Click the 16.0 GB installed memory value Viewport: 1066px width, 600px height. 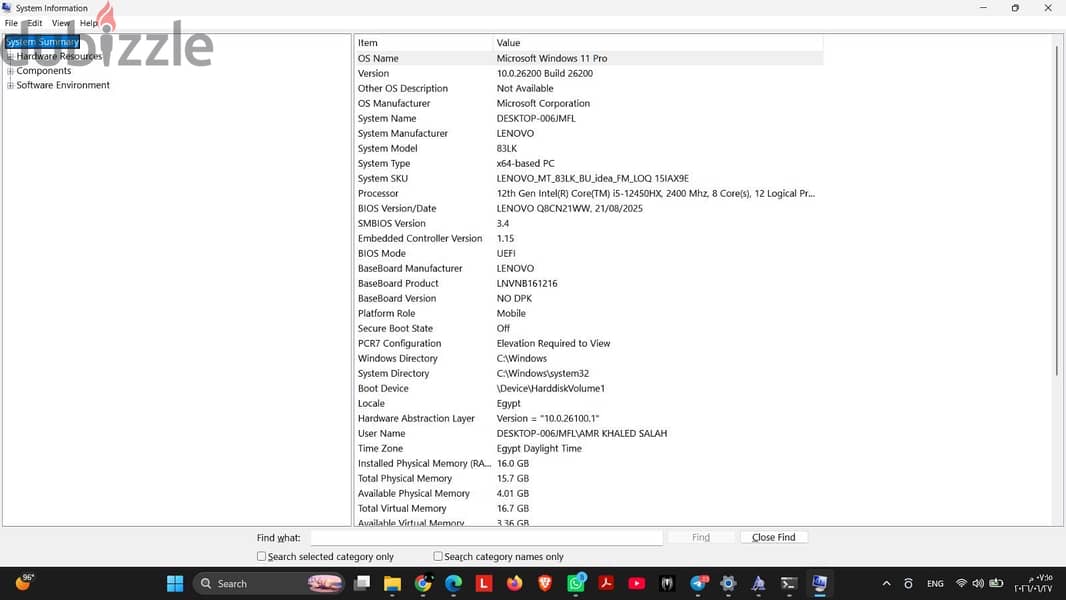click(x=513, y=463)
